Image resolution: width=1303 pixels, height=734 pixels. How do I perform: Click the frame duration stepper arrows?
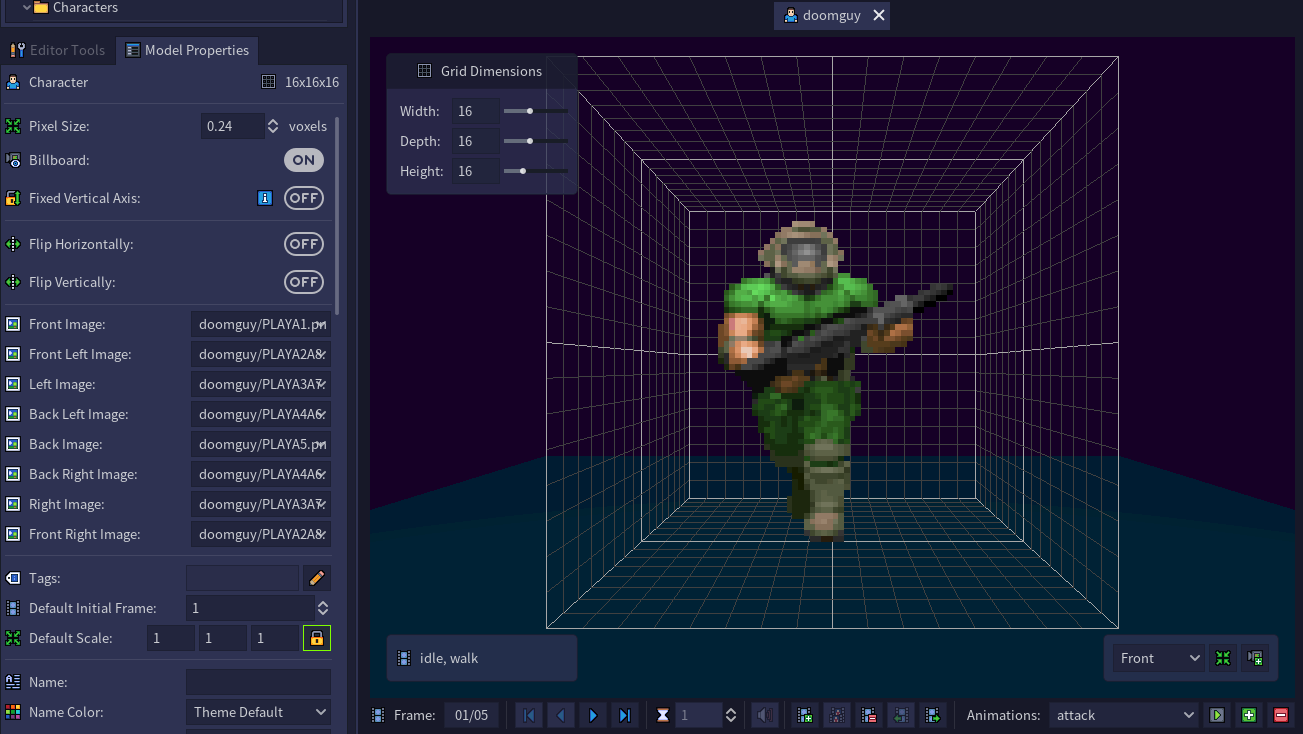tap(731, 715)
